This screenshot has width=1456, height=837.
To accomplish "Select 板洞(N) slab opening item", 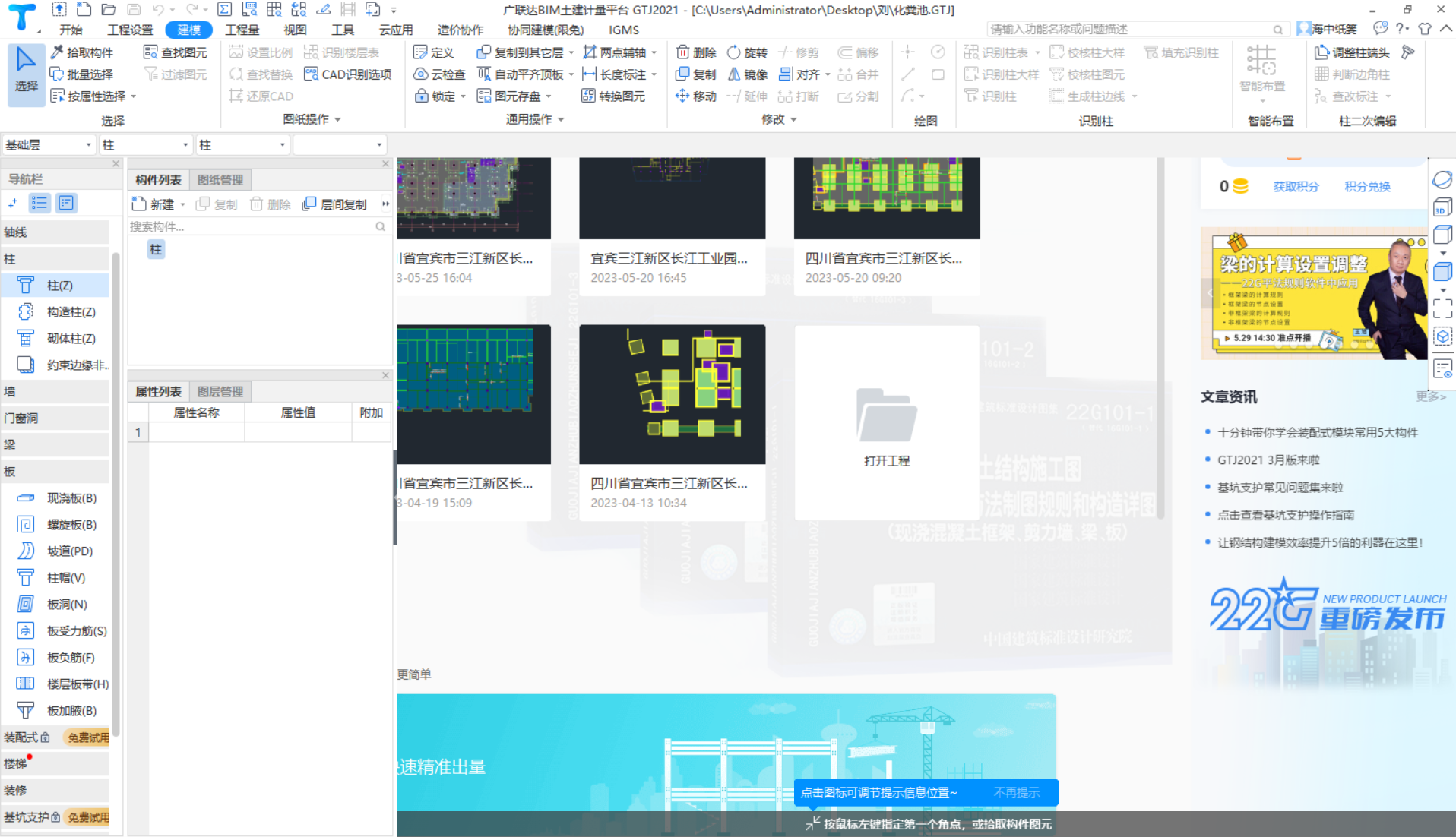I will [56, 605].
